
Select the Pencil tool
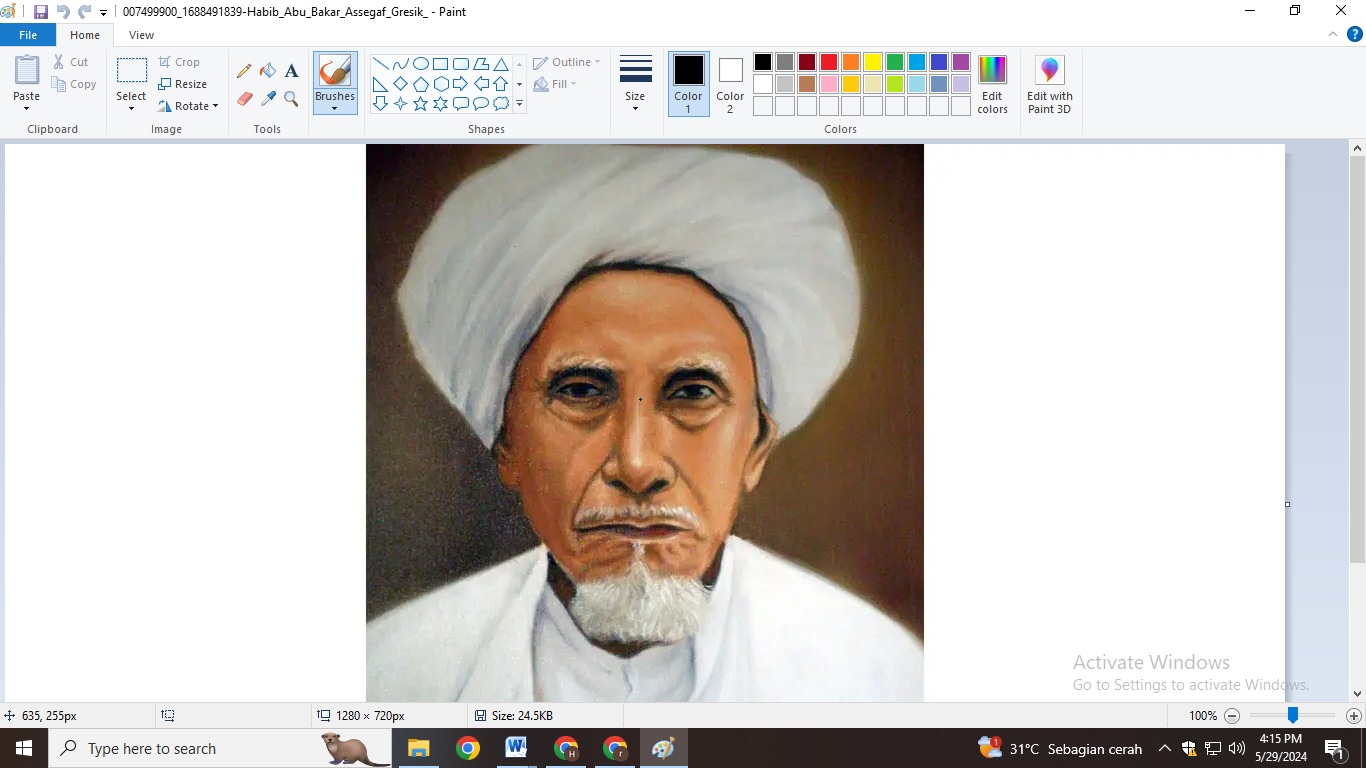tap(244, 71)
